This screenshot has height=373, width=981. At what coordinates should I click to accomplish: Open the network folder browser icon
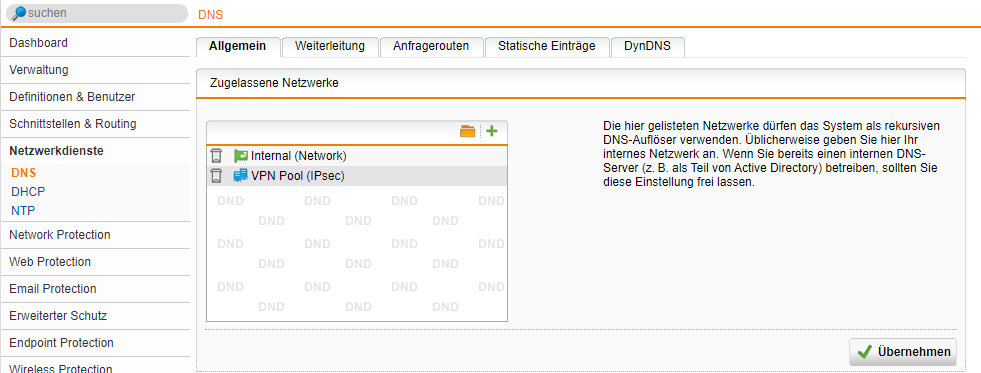467,131
